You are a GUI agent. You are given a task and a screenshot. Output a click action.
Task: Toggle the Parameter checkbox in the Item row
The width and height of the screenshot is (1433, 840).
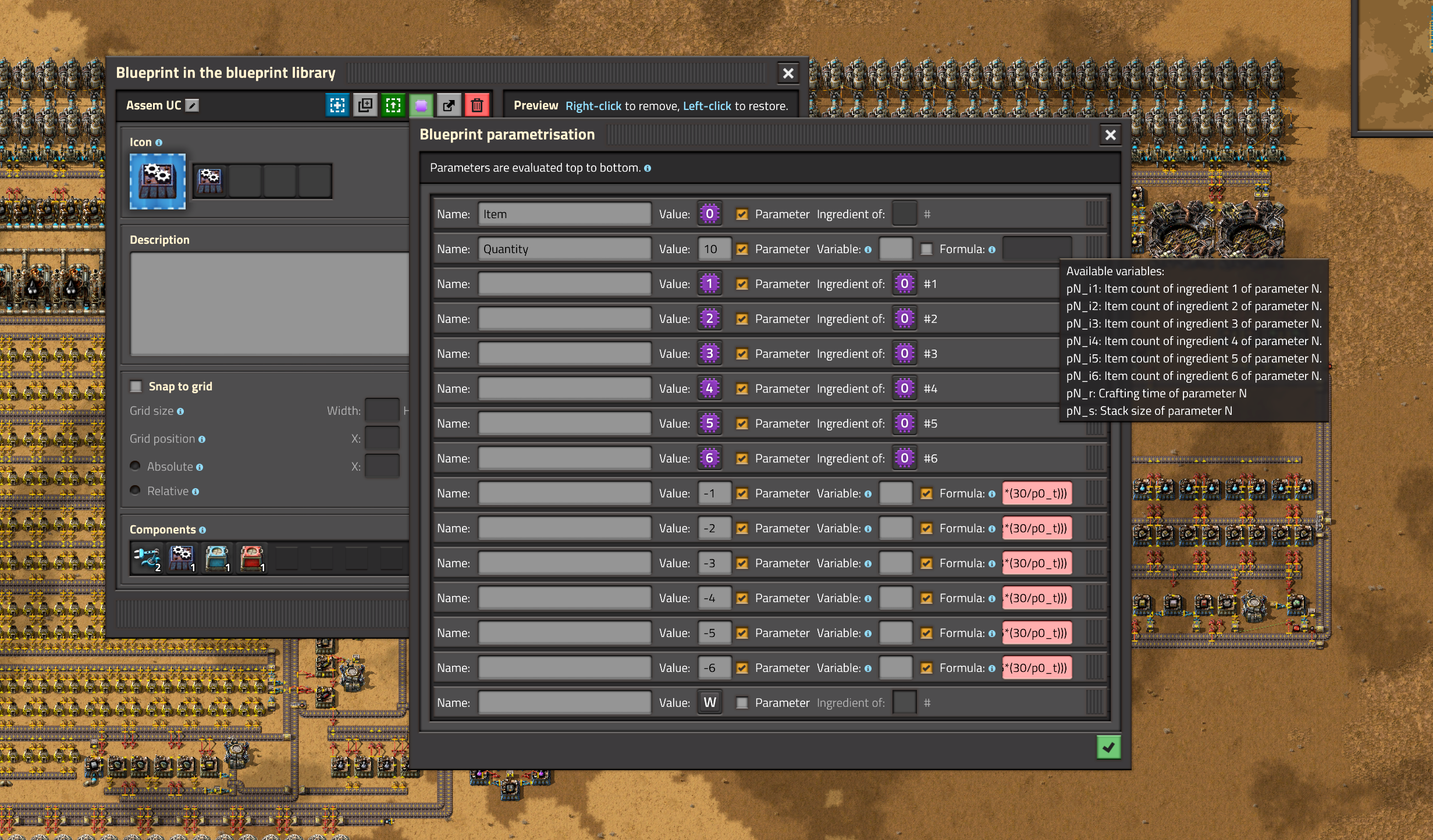click(x=742, y=214)
